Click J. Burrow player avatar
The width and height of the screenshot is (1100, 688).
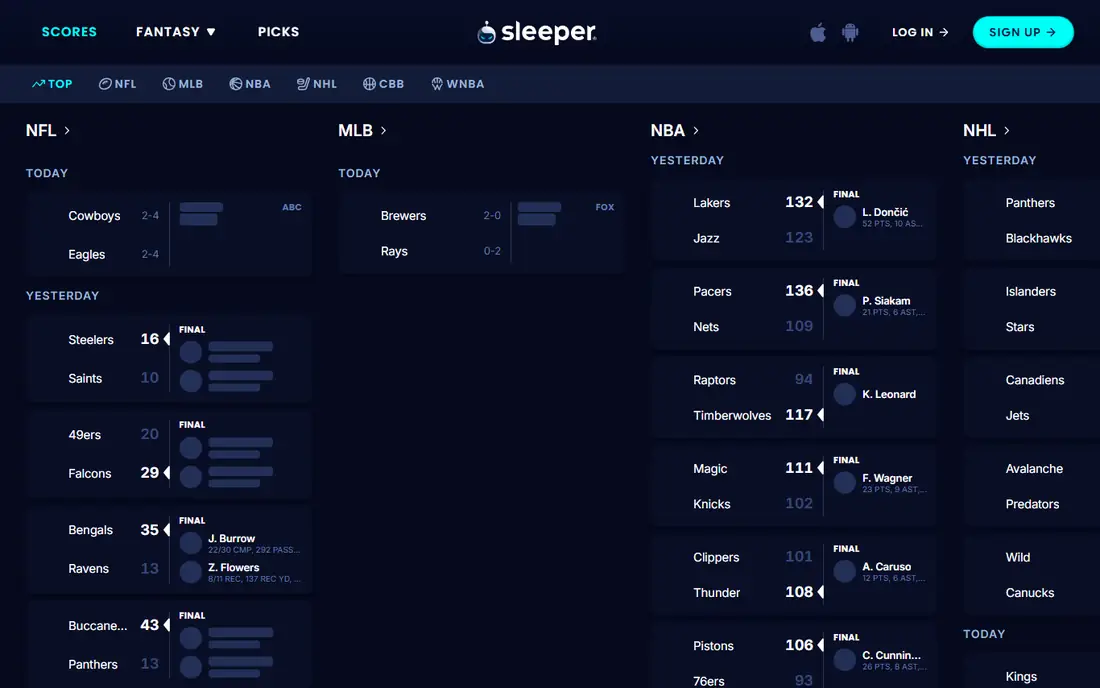coord(191,543)
